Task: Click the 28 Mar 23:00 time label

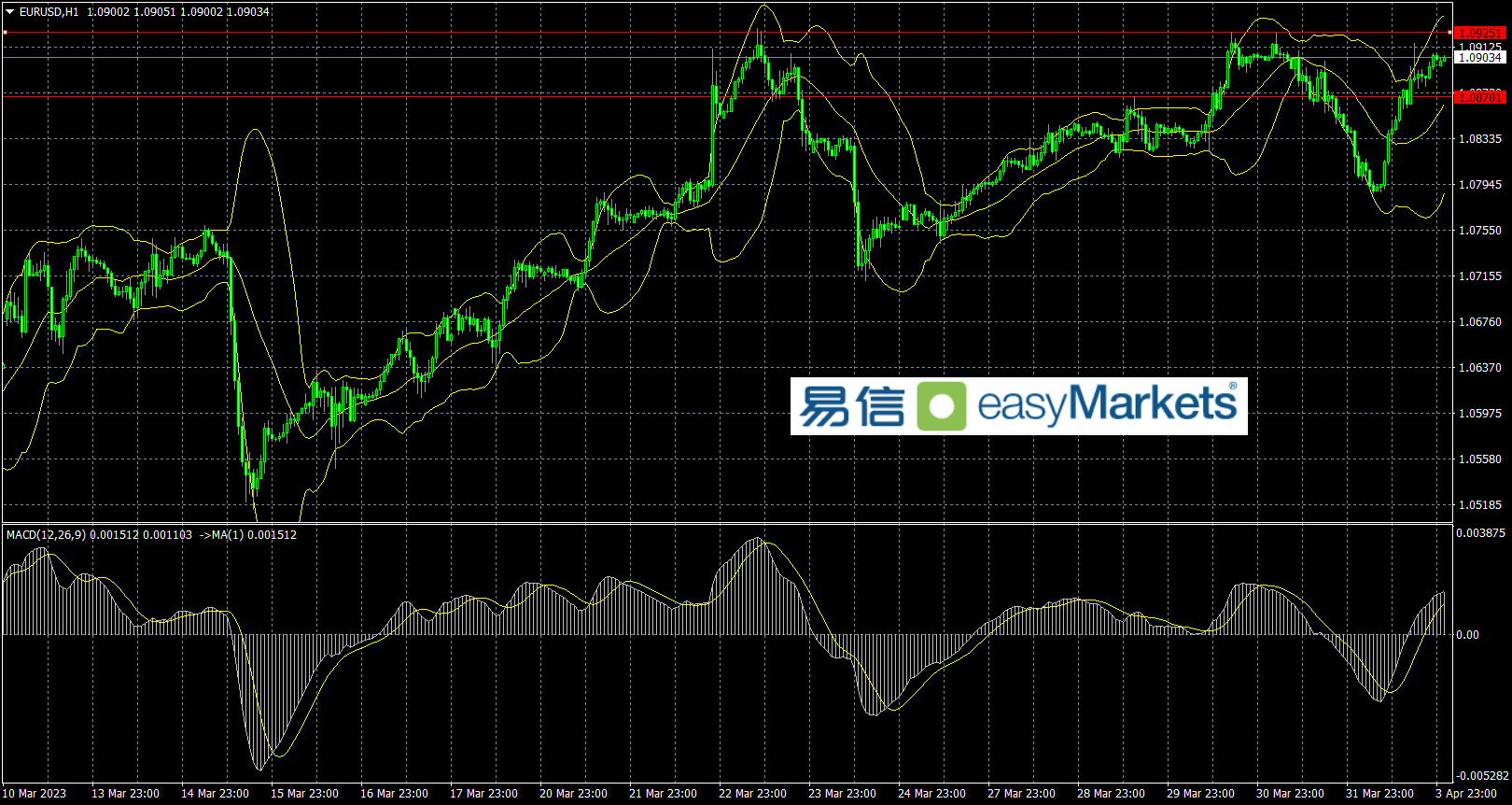Action: point(1111,794)
